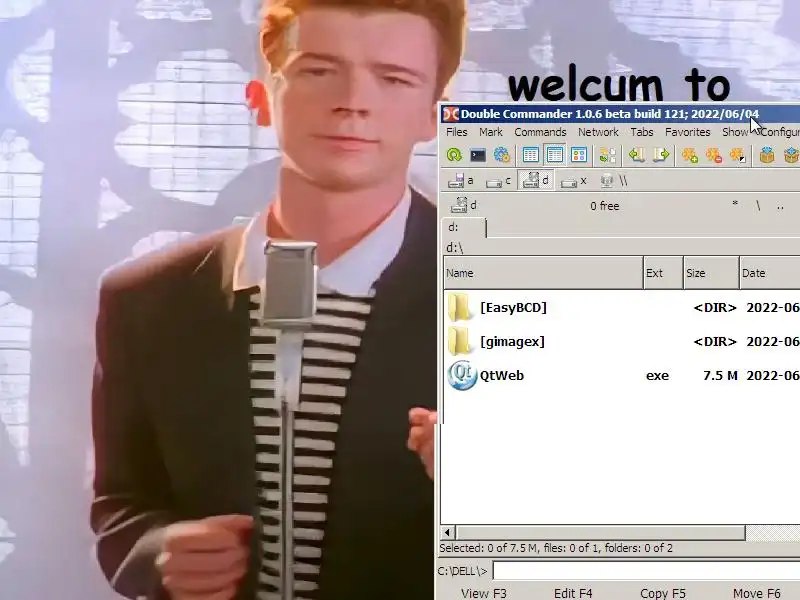This screenshot has height=600, width=800.
Task: Click the Move F6 button
Action: click(757, 593)
